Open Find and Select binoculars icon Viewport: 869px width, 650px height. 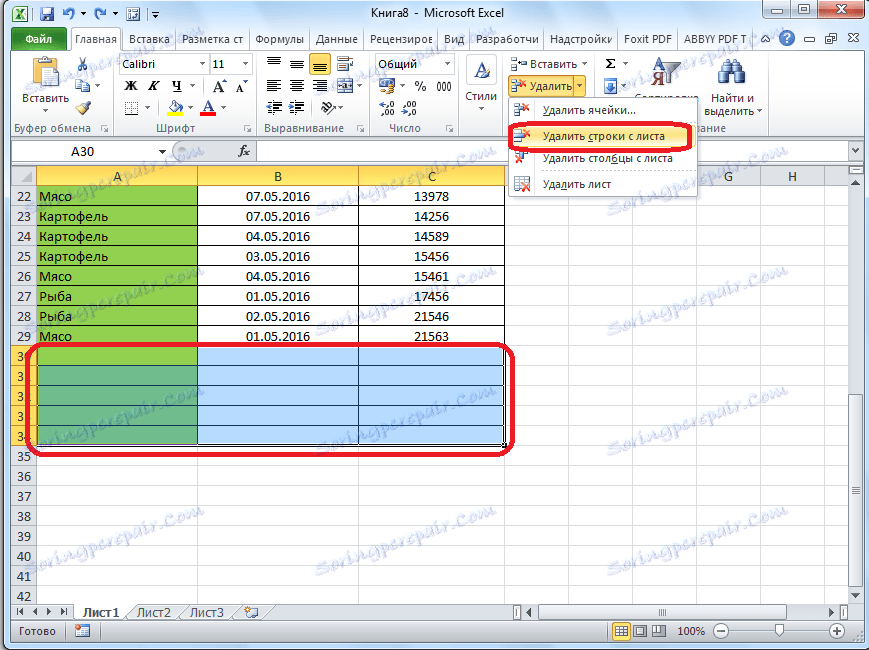(x=733, y=74)
